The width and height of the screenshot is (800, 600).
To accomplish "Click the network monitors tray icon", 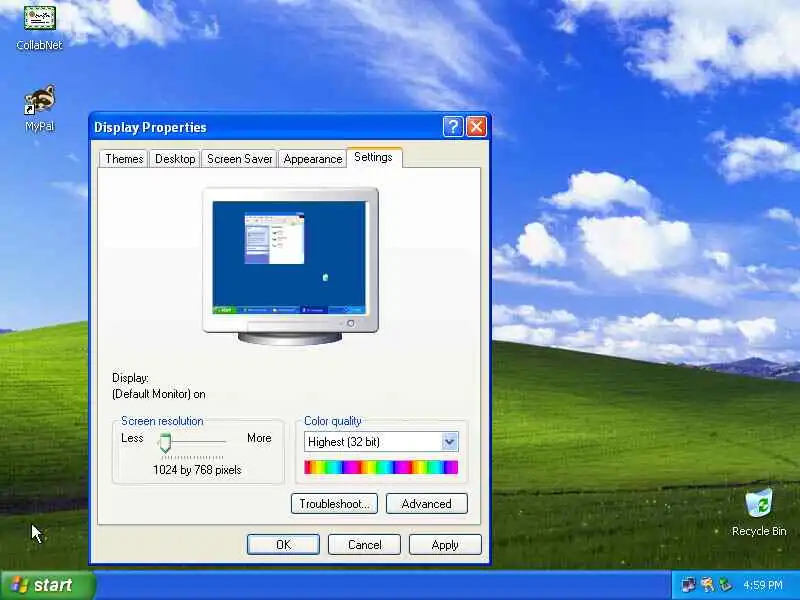I will (x=688, y=585).
